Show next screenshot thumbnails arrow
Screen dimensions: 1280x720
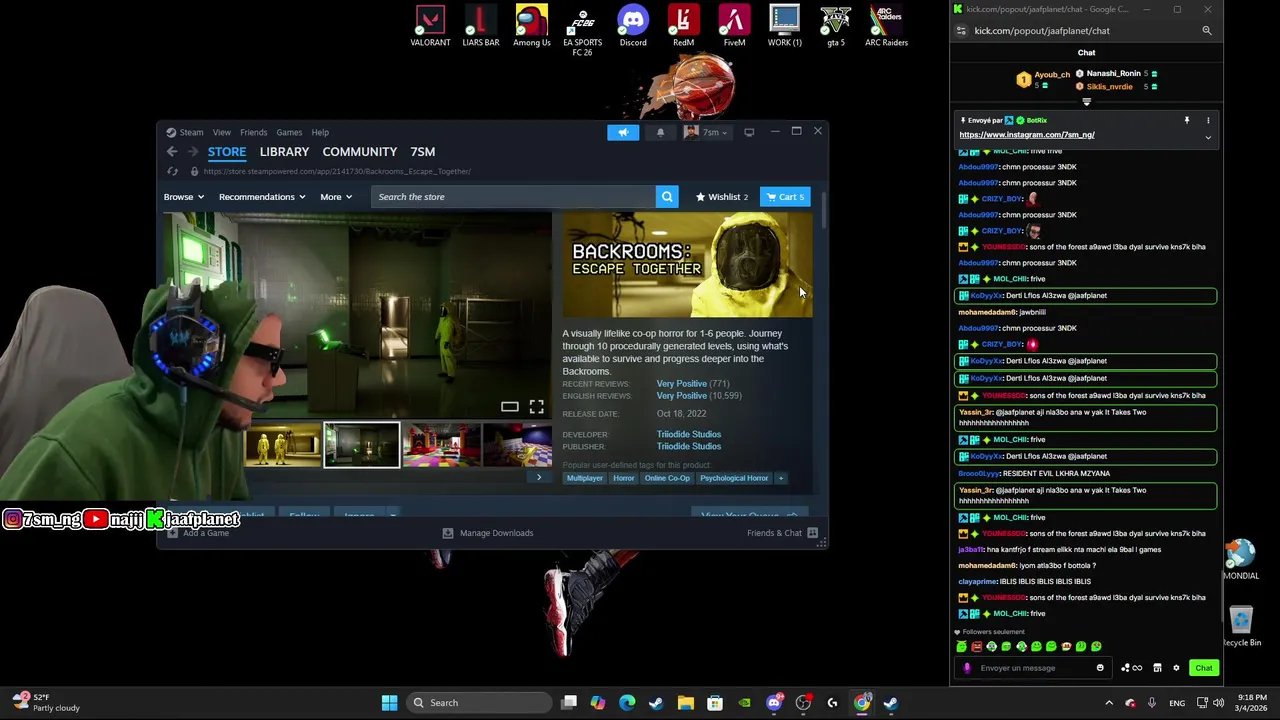[x=539, y=477]
